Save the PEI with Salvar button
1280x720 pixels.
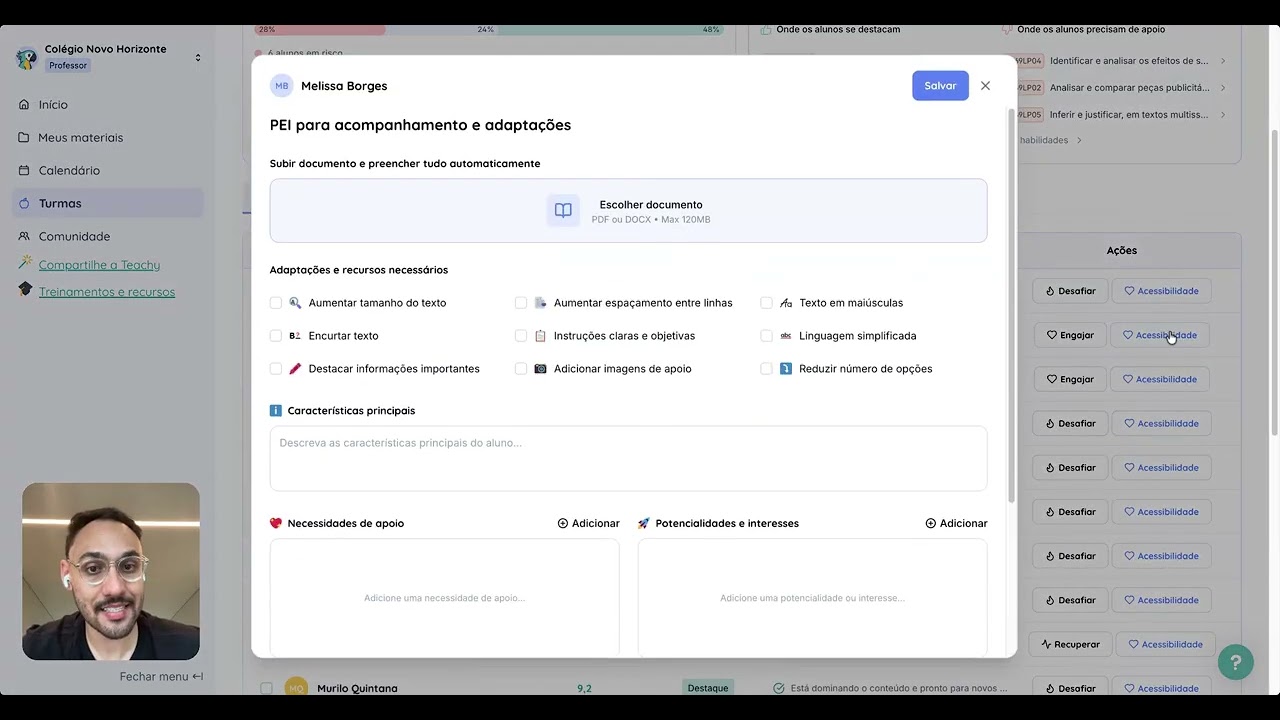pos(940,86)
